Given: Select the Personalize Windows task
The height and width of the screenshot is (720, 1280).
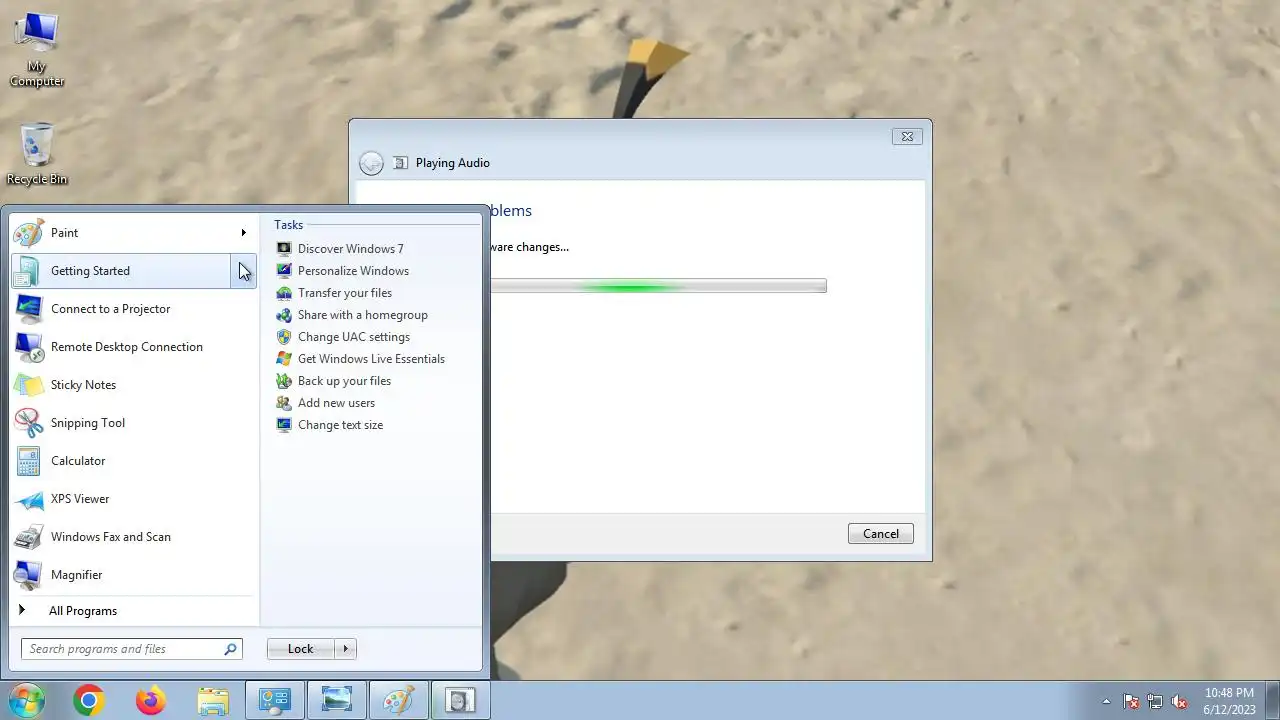Looking at the screenshot, I should [x=353, y=271].
